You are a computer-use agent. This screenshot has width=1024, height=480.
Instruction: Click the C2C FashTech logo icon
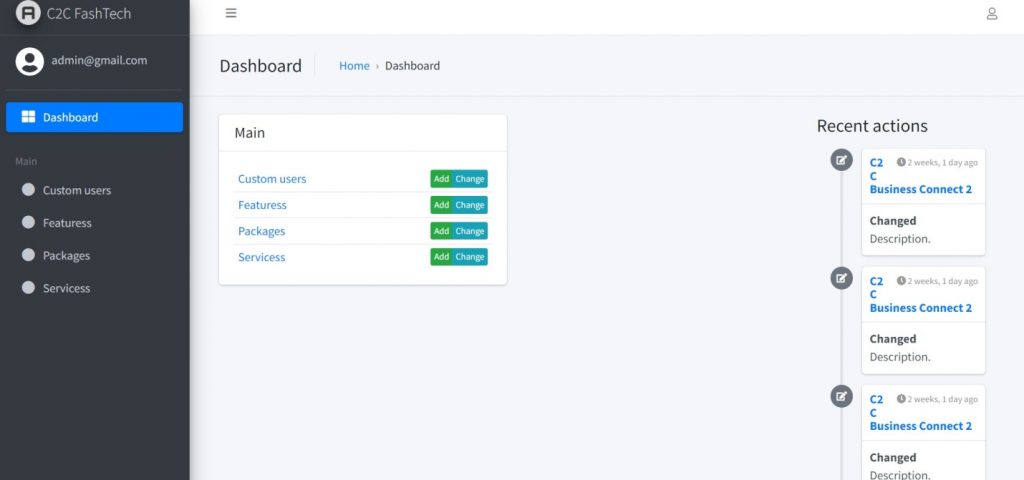coord(28,13)
